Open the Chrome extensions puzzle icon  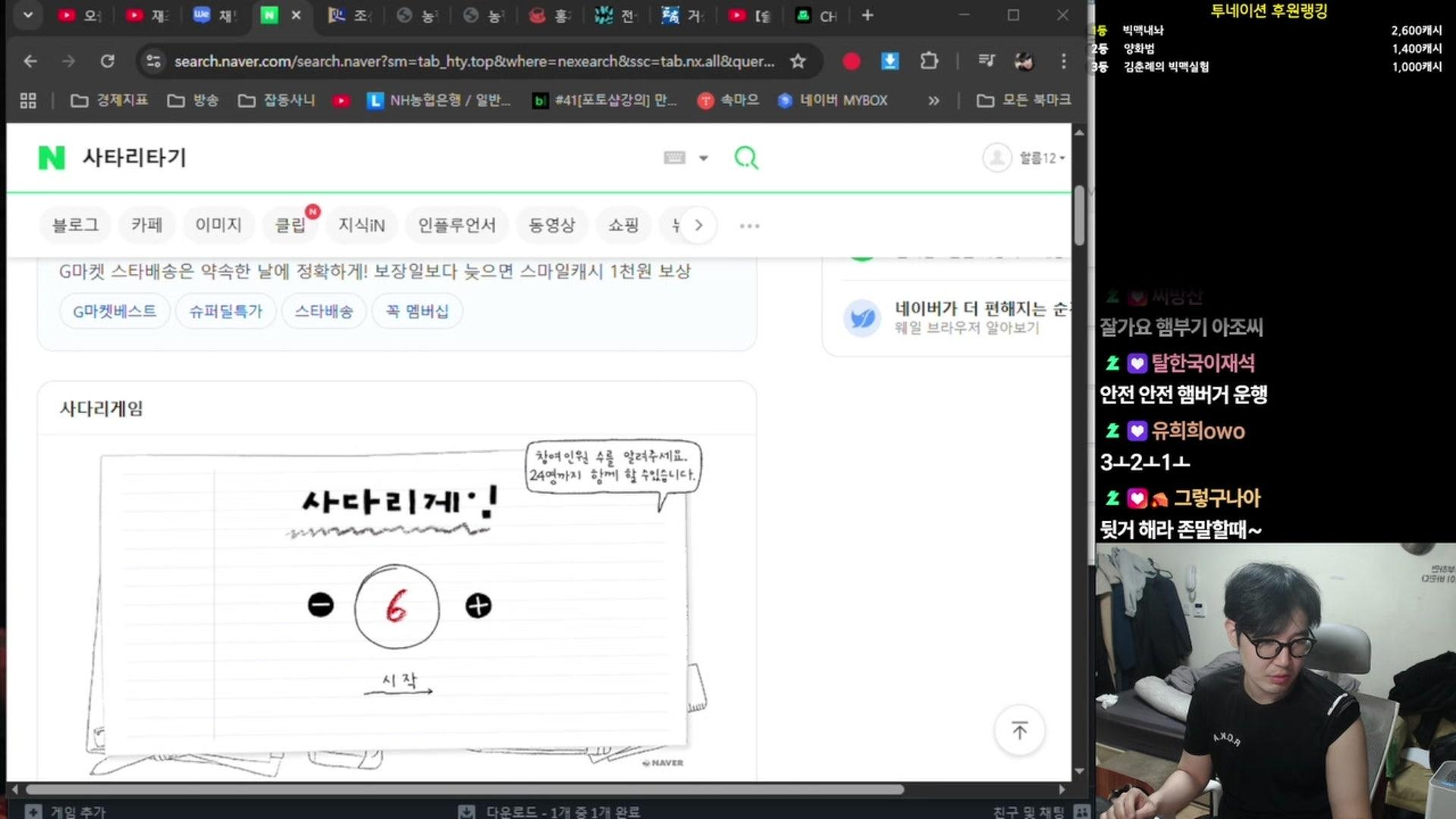click(x=928, y=61)
